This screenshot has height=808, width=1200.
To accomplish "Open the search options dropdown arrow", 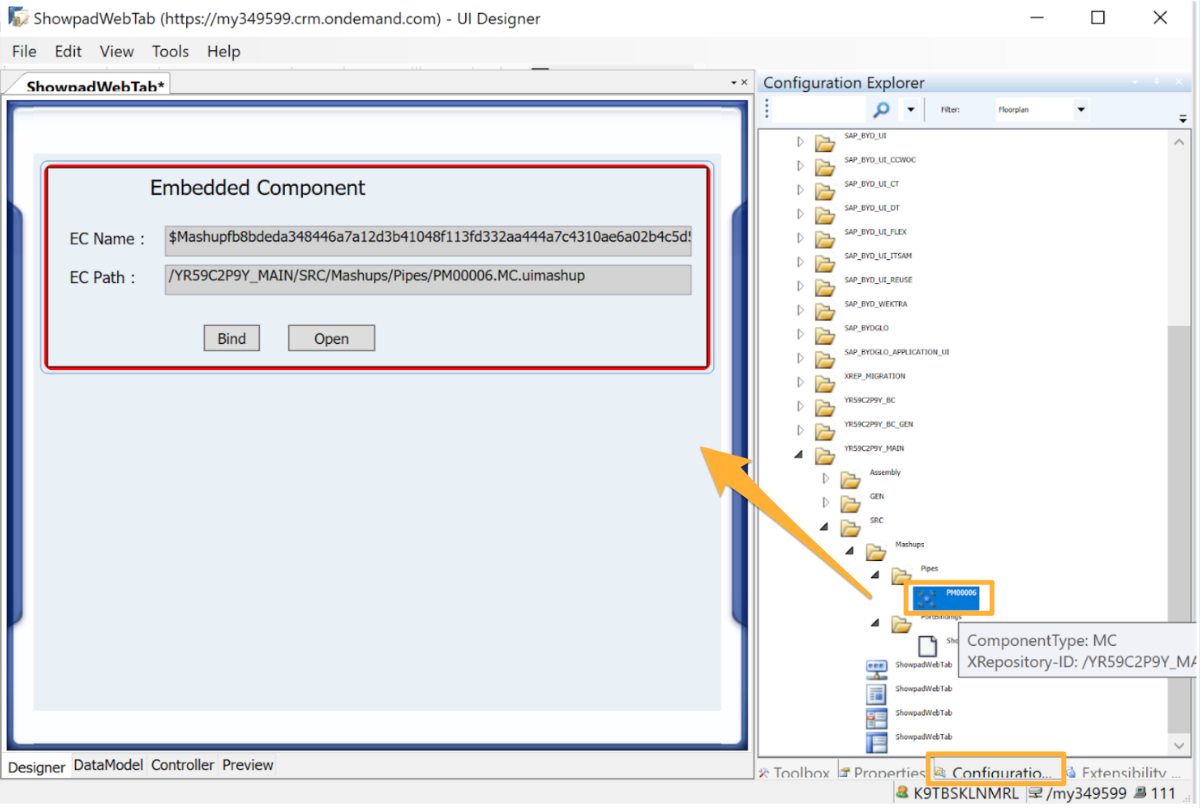I will click(910, 109).
